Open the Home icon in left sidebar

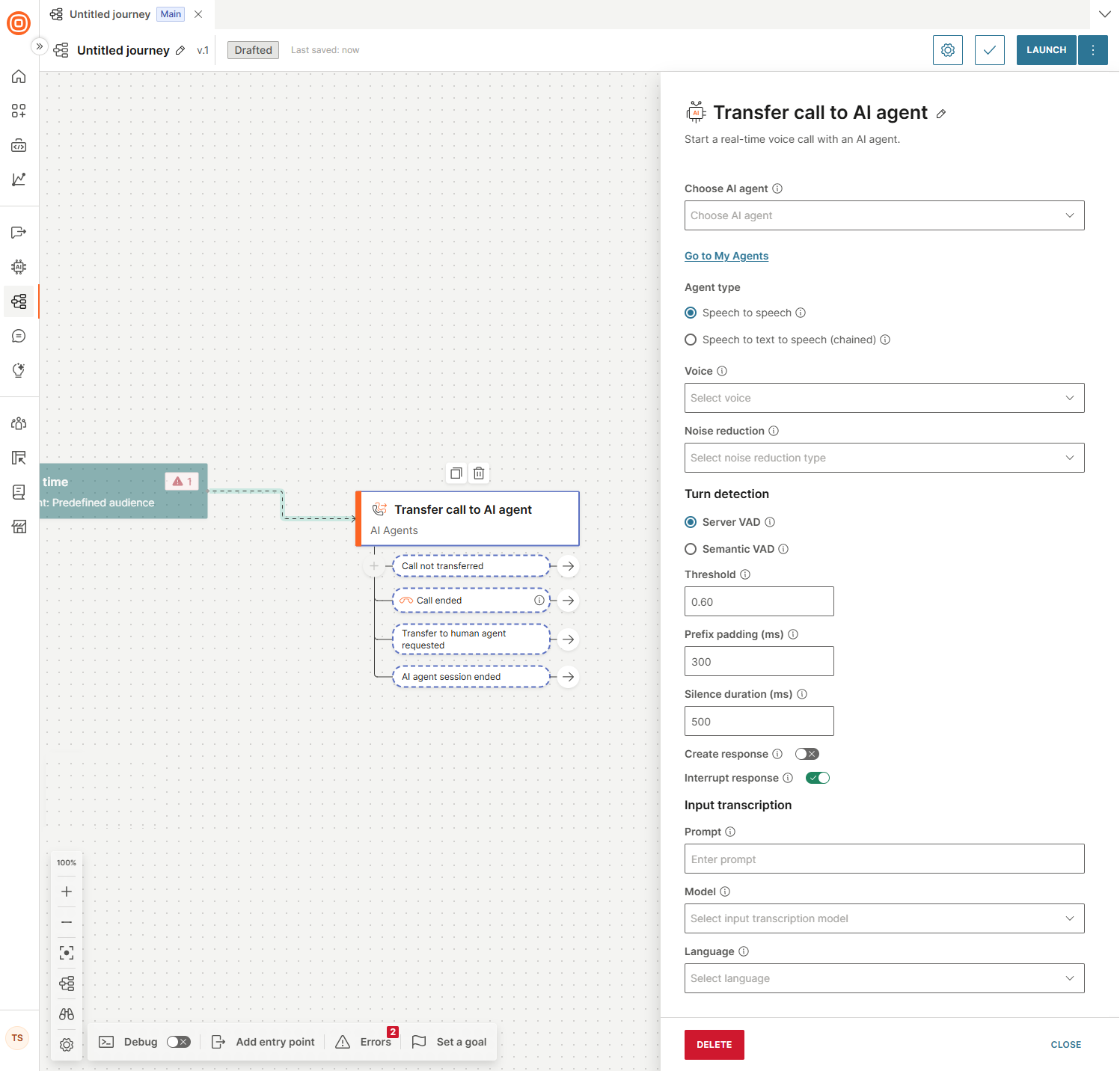point(19,76)
